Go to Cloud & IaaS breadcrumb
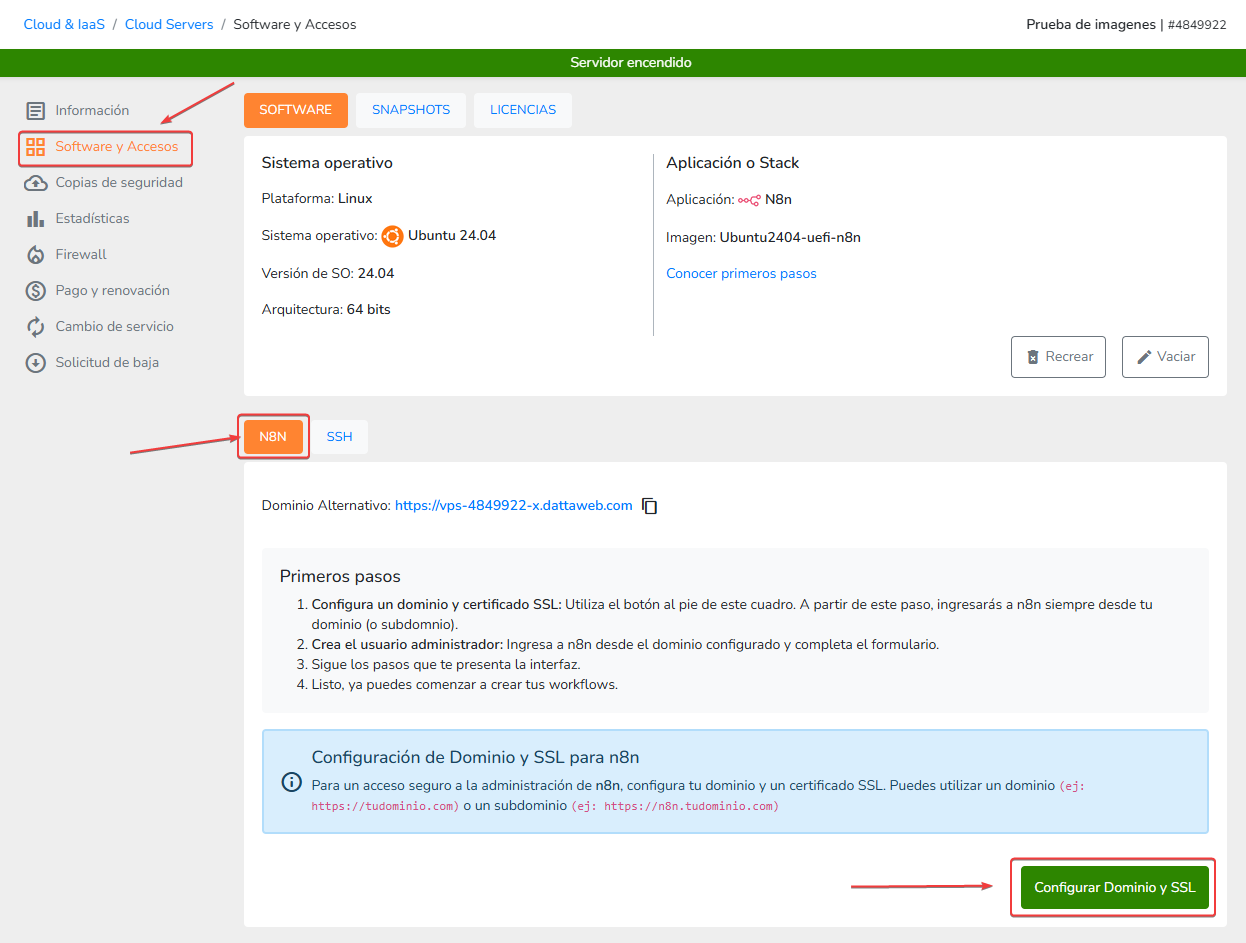Image resolution: width=1246 pixels, height=943 pixels. point(64,24)
